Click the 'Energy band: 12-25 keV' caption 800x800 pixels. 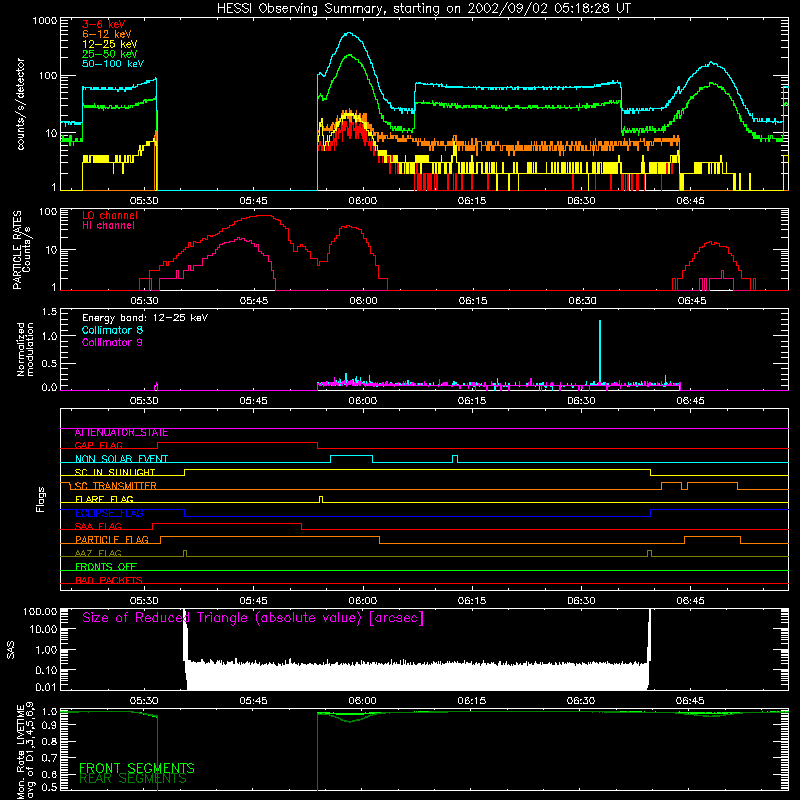[x=145, y=318]
